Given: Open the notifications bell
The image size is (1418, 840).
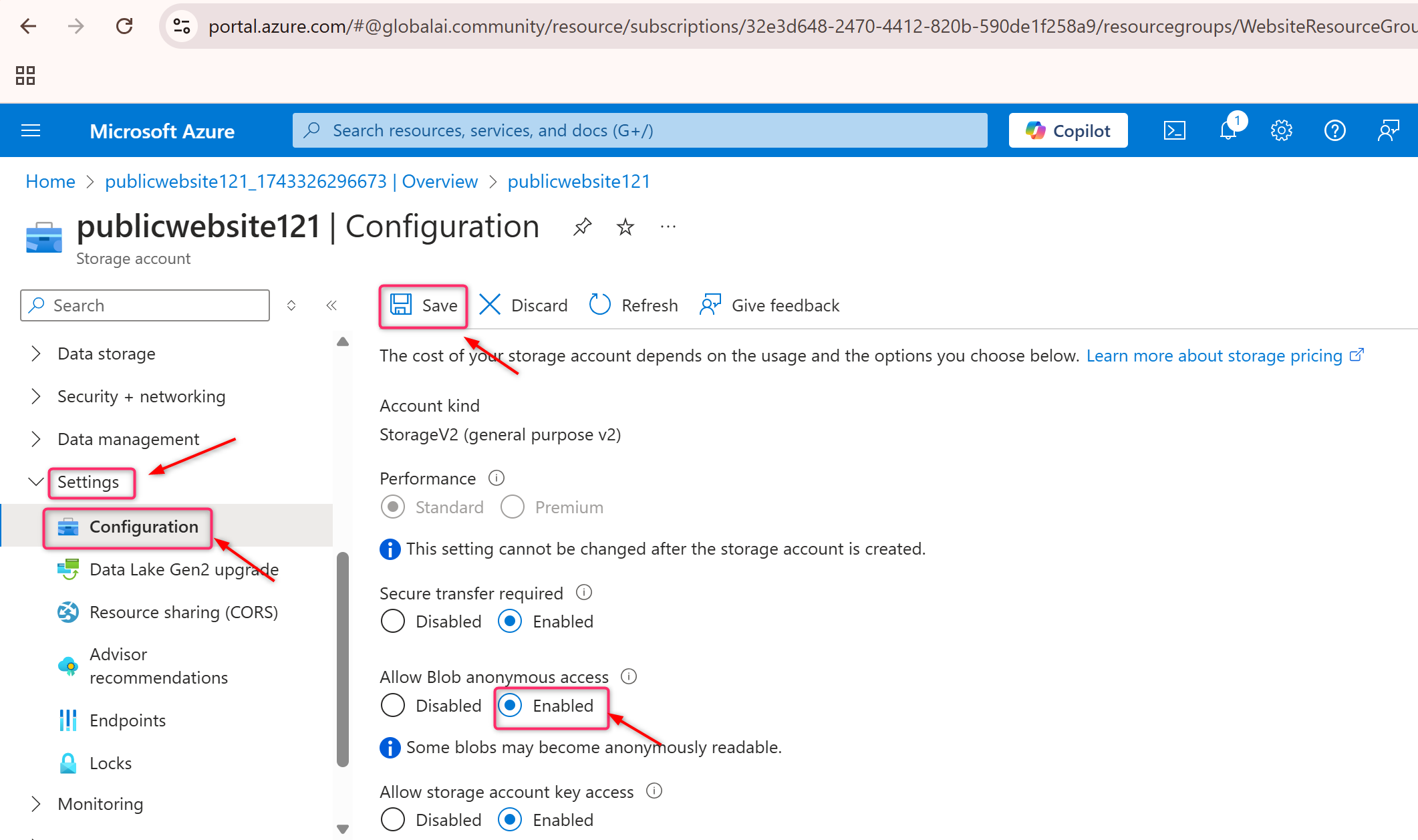Looking at the screenshot, I should [x=1228, y=130].
